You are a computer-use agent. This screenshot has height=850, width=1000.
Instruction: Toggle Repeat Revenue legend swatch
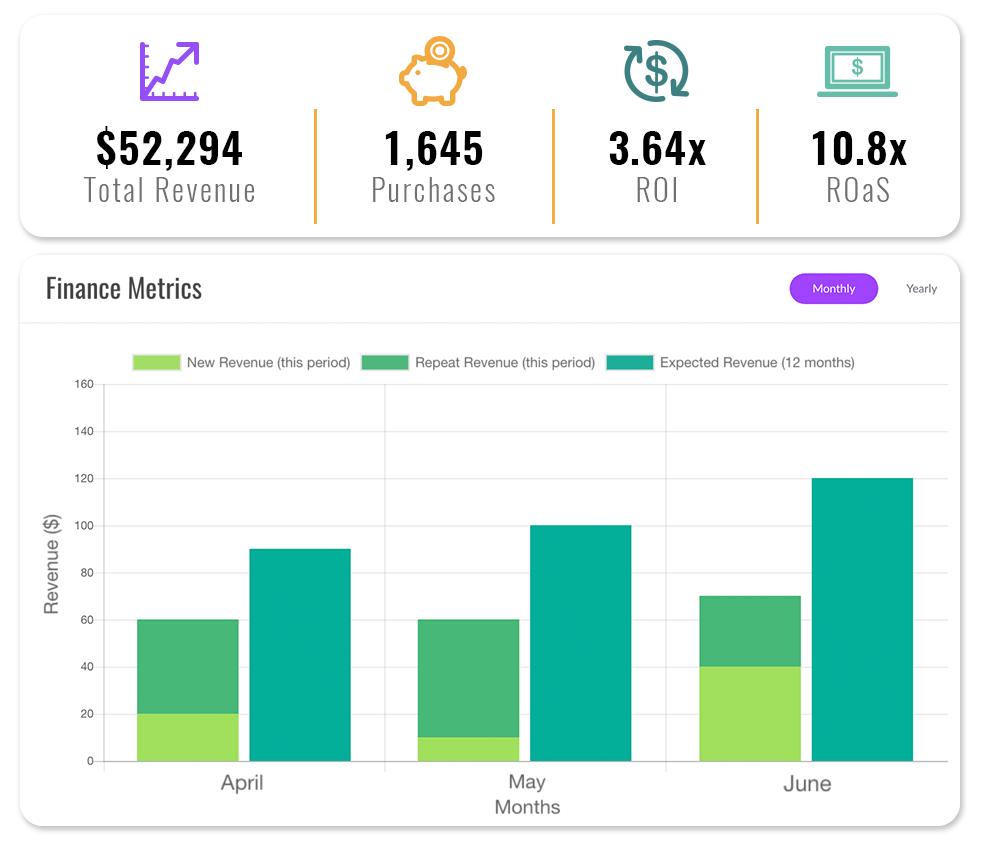(x=385, y=363)
